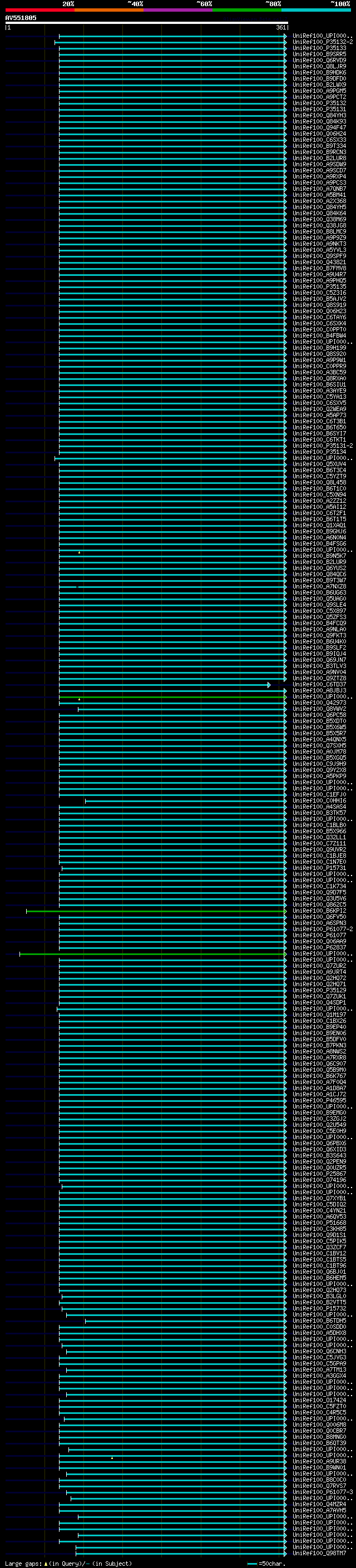
Task: Open hit UniRef100_P35131
Action: click(x=319, y=109)
